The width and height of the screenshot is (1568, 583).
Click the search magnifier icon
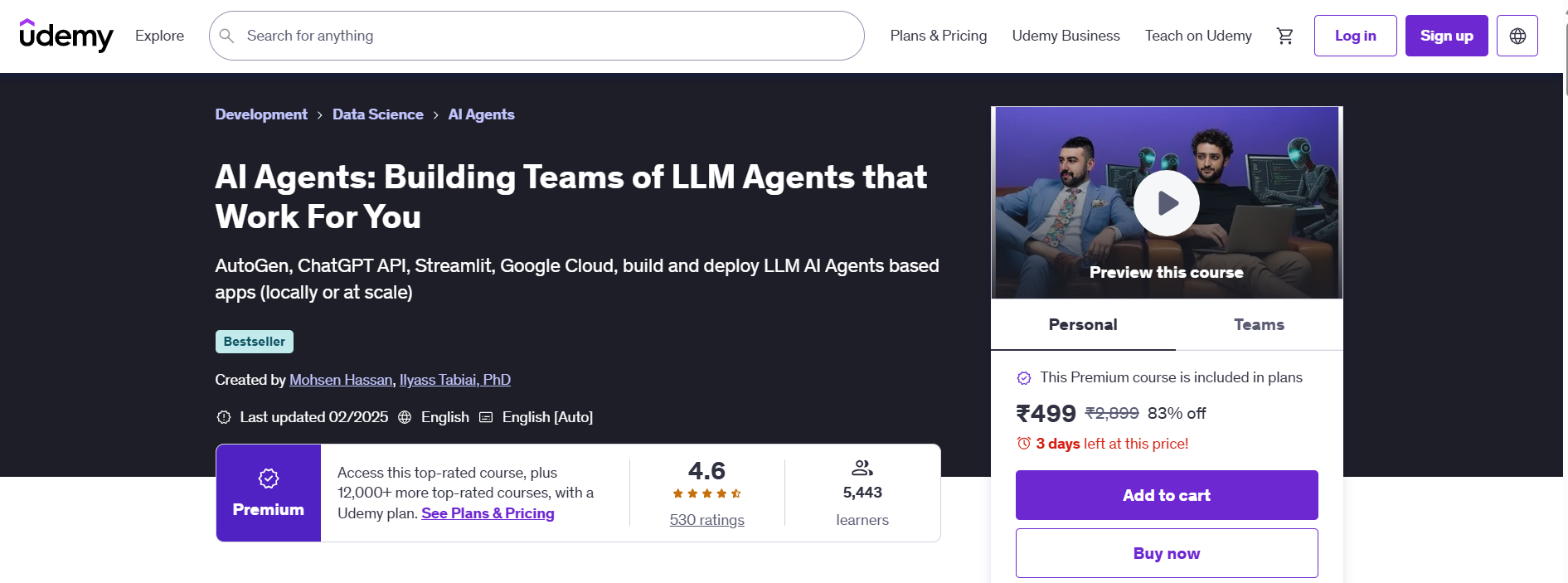pyautogui.click(x=226, y=36)
